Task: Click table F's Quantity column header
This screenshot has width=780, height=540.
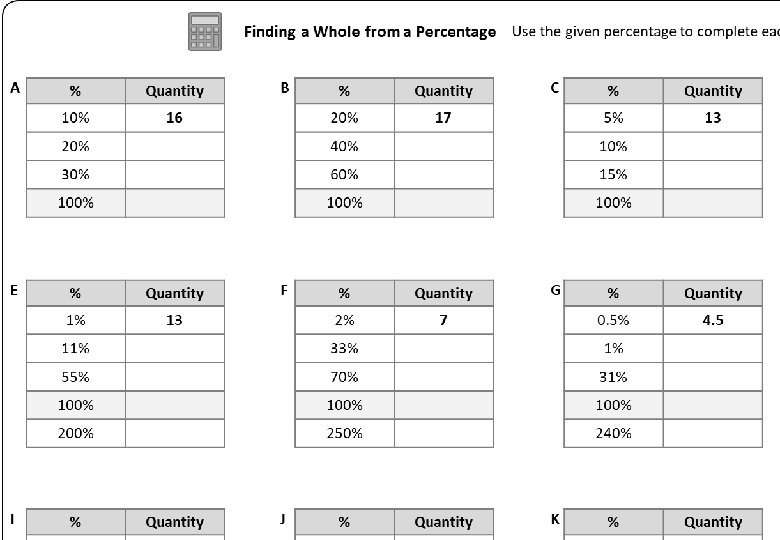Action: pos(444,293)
